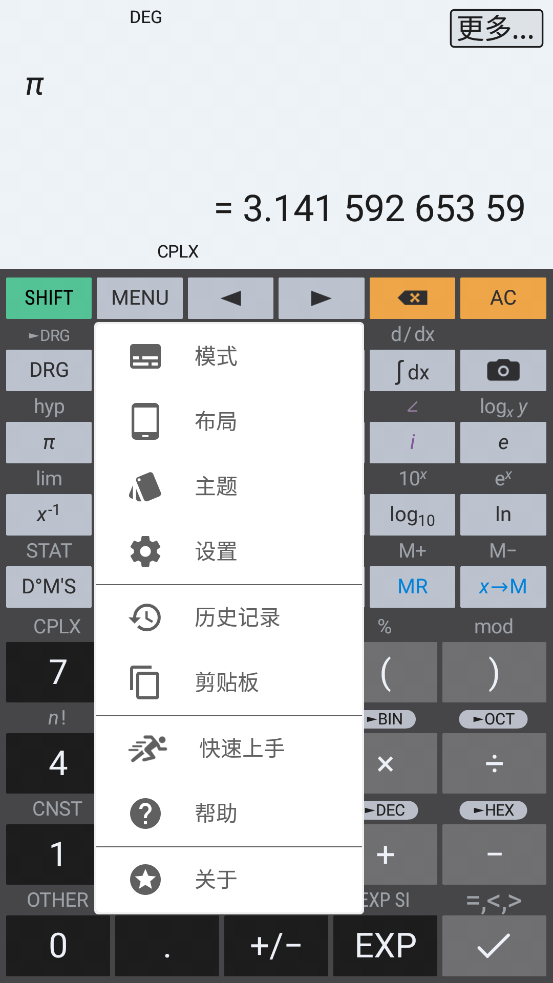Tap the ln key
Image resolution: width=553 pixels, height=983 pixels.
503,515
